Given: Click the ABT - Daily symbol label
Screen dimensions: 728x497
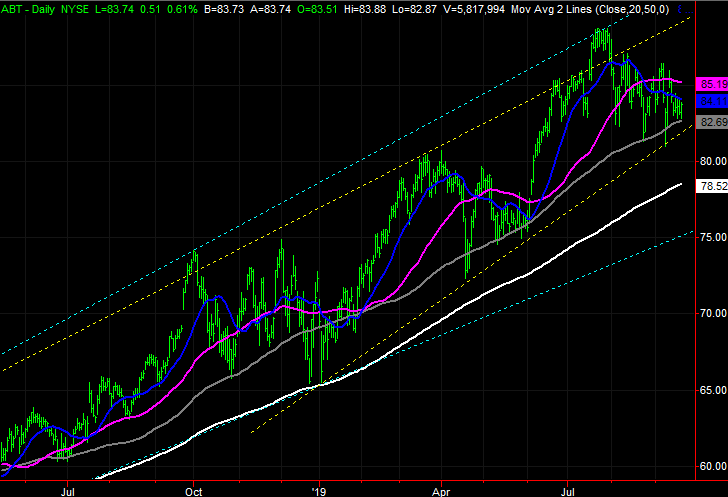Looking at the screenshot, I should pyautogui.click(x=29, y=9).
